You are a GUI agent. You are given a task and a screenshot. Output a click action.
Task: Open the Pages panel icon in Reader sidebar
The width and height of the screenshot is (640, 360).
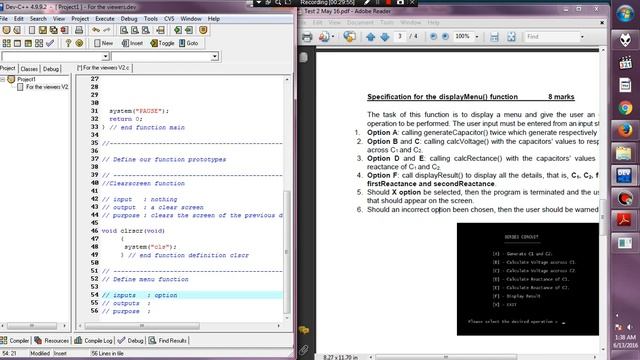pyautogui.click(x=304, y=57)
